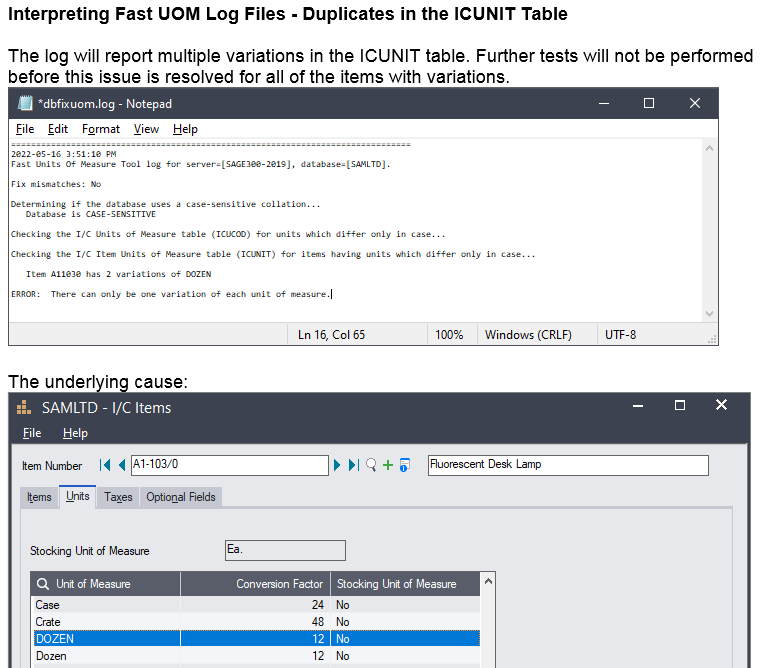Open Notepad File menu
Viewport: 769px width, 668px height.
25,129
